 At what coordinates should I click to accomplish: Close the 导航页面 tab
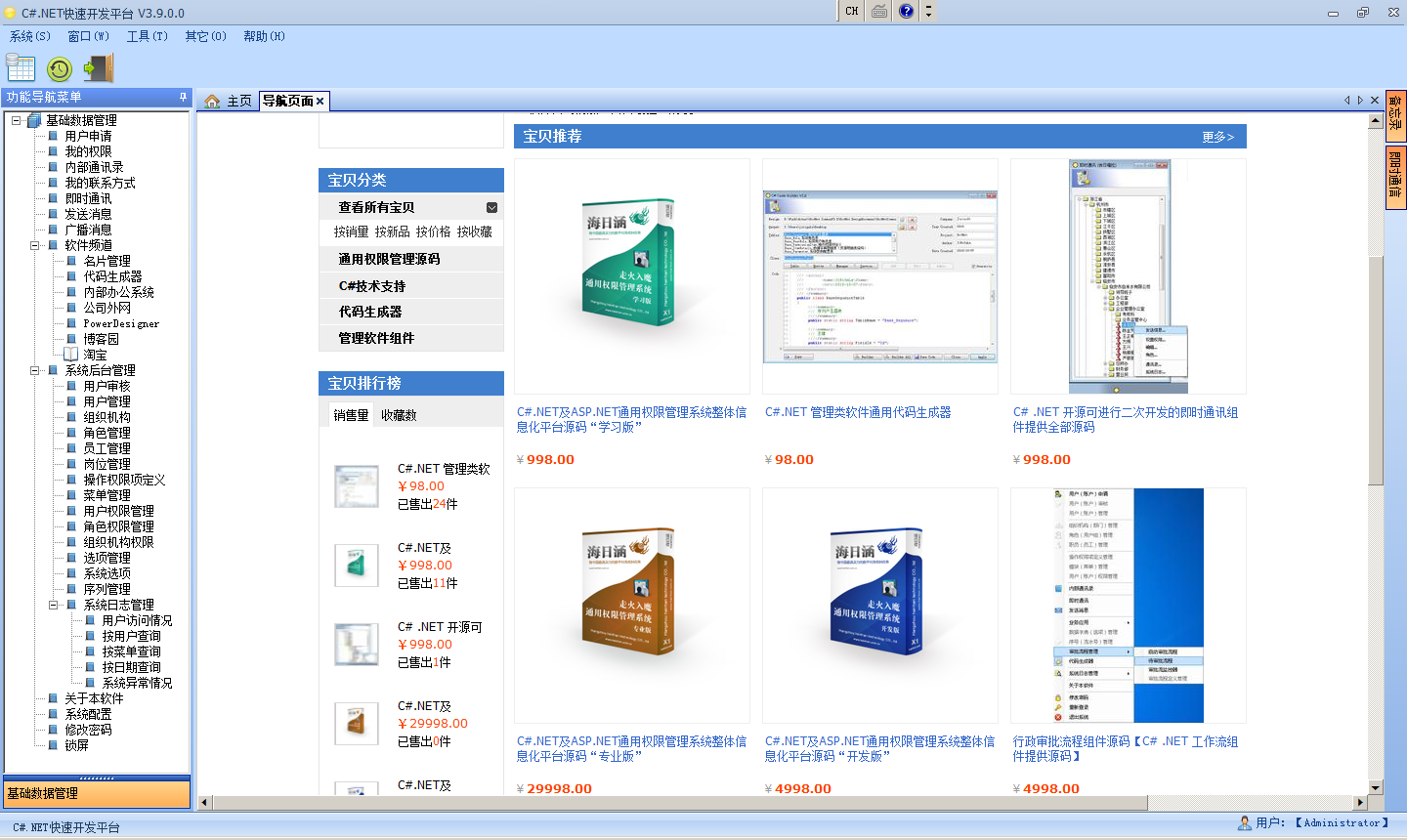pyautogui.click(x=320, y=101)
